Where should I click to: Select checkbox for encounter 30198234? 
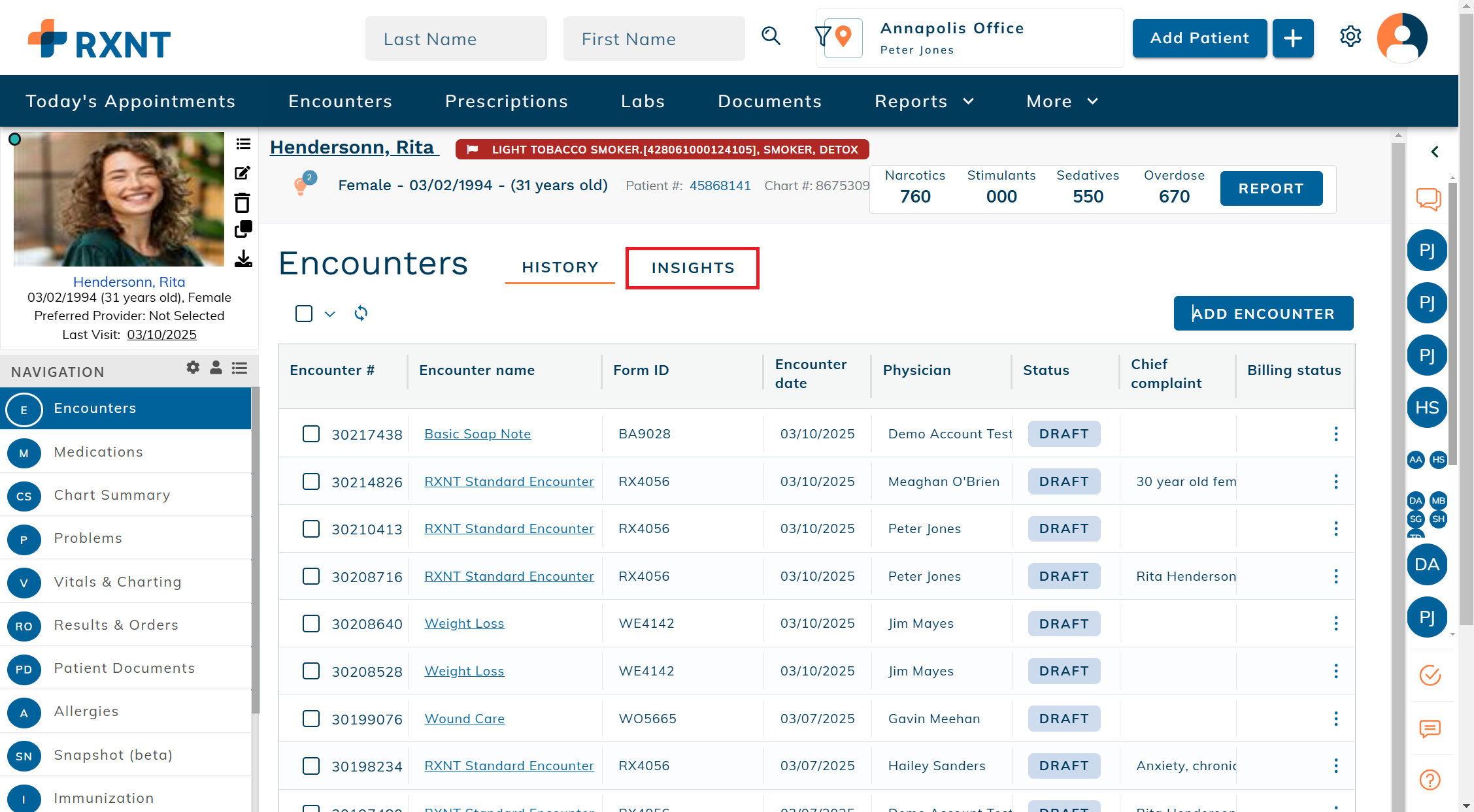pos(311,766)
